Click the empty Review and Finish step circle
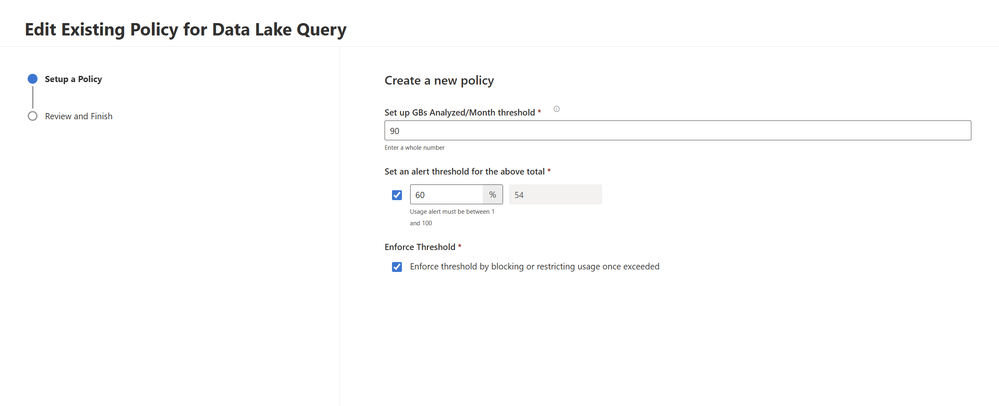The width and height of the screenshot is (999, 406). click(33, 116)
